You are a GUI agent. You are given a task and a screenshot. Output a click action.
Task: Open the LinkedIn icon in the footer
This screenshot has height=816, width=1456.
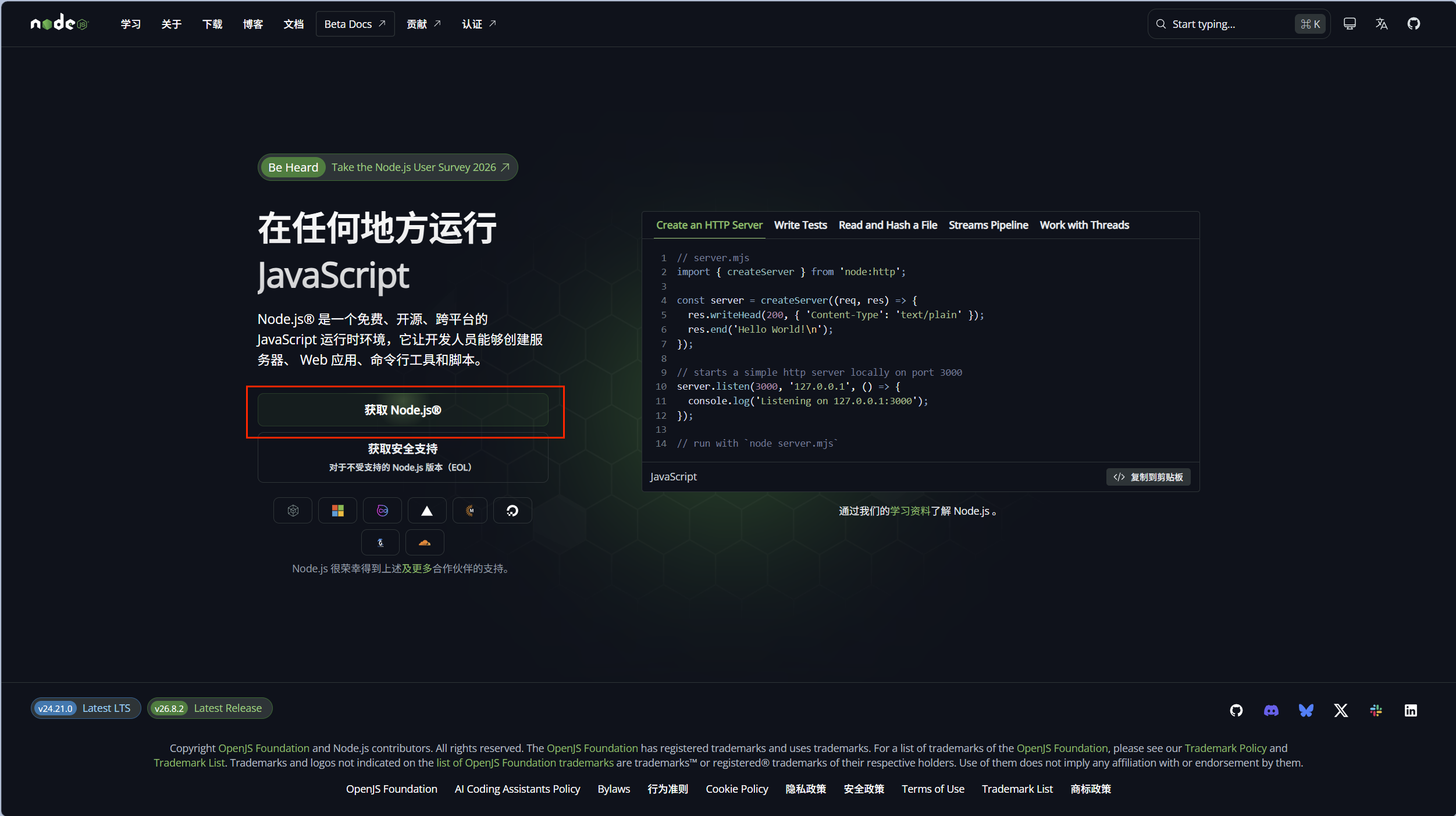(x=1411, y=710)
